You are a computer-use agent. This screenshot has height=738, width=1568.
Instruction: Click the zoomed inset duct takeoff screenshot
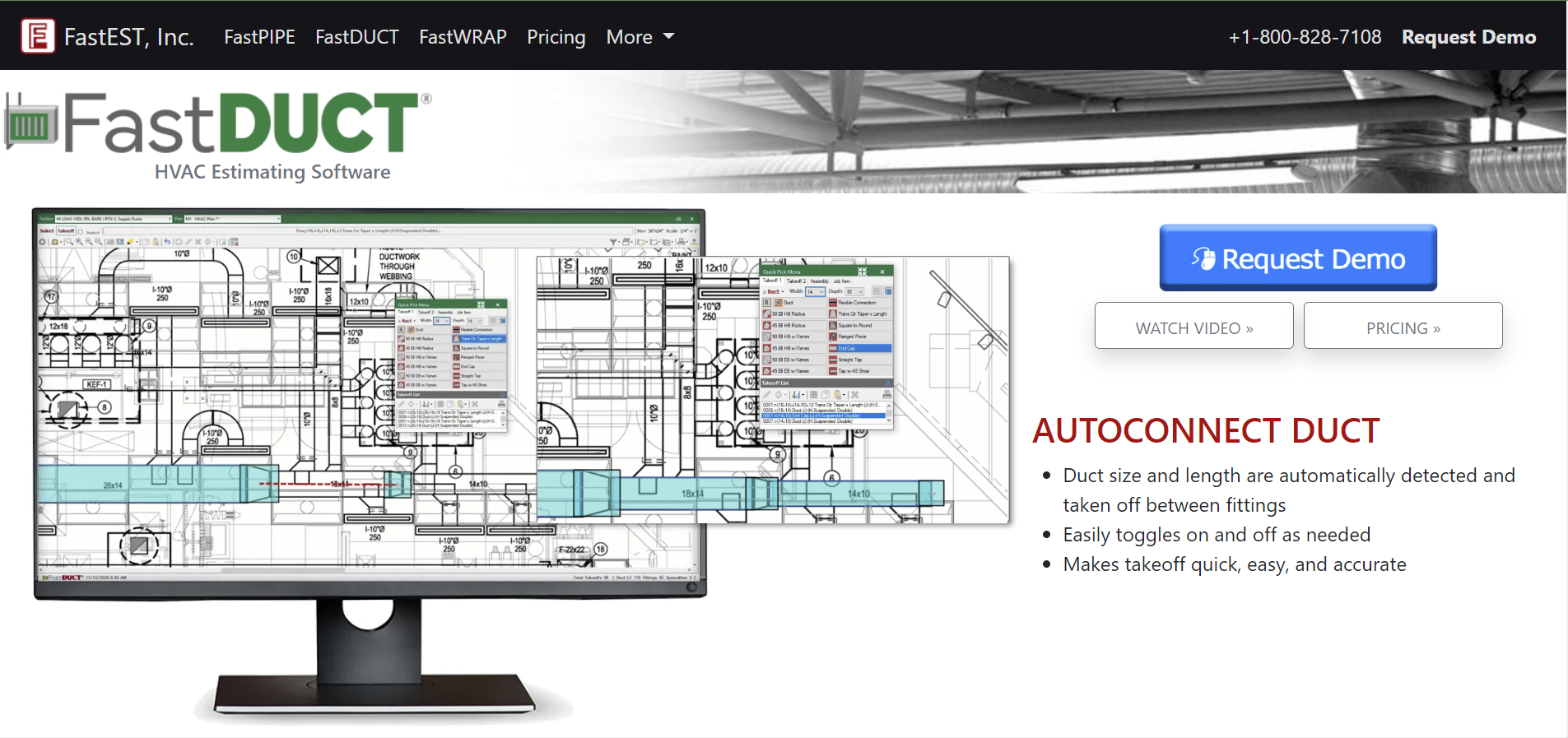pyautogui.click(x=773, y=389)
